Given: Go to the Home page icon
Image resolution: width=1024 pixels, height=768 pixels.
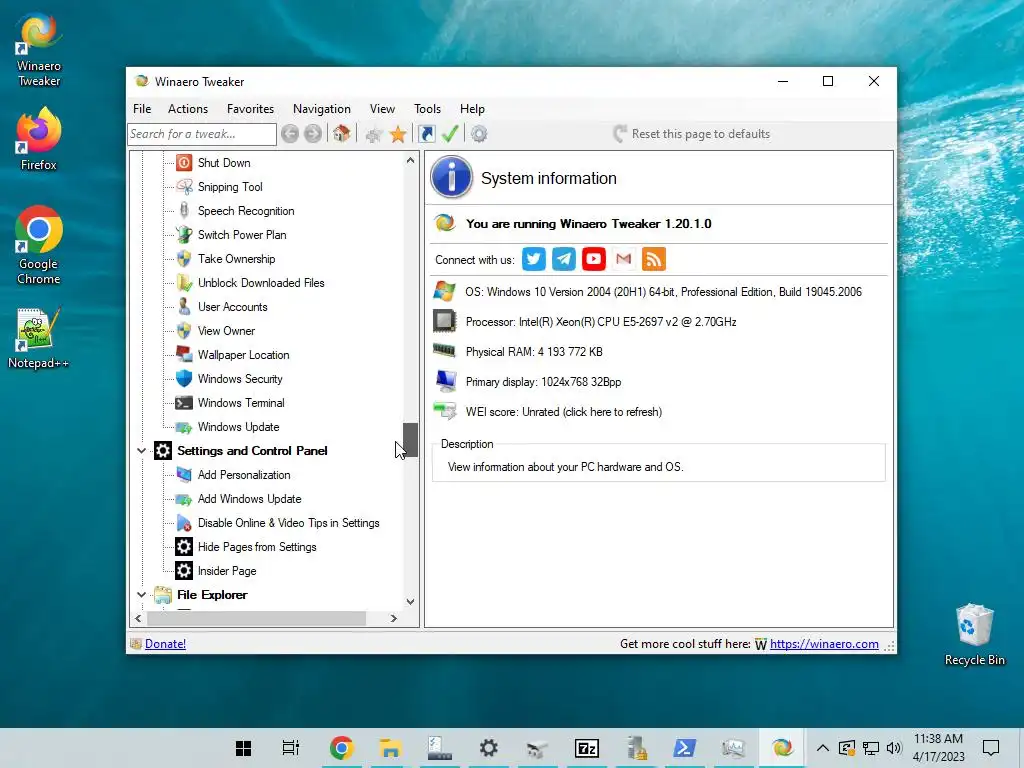Looking at the screenshot, I should pos(341,134).
